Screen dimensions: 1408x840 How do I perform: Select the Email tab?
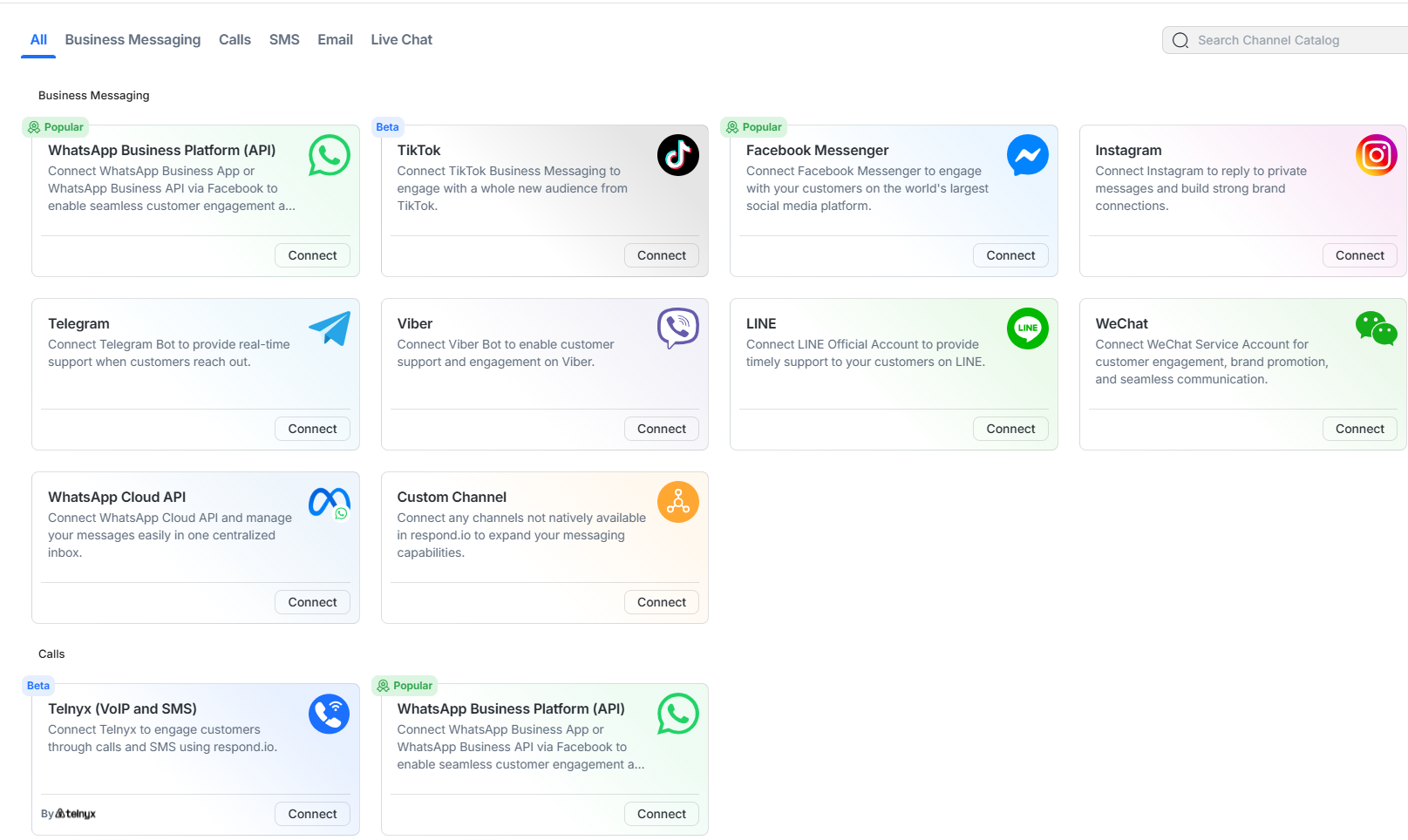pyautogui.click(x=335, y=40)
